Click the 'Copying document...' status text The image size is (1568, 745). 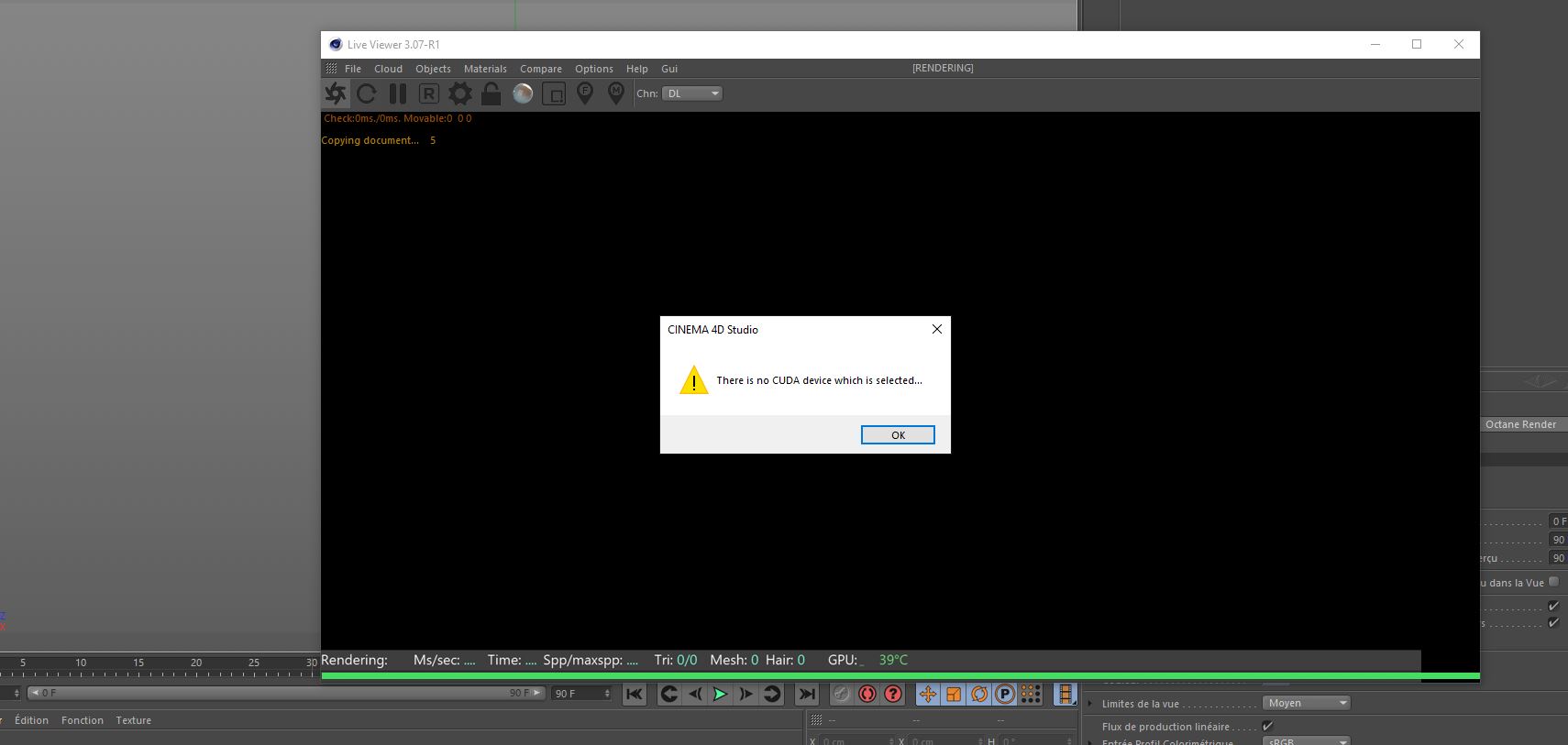(370, 140)
